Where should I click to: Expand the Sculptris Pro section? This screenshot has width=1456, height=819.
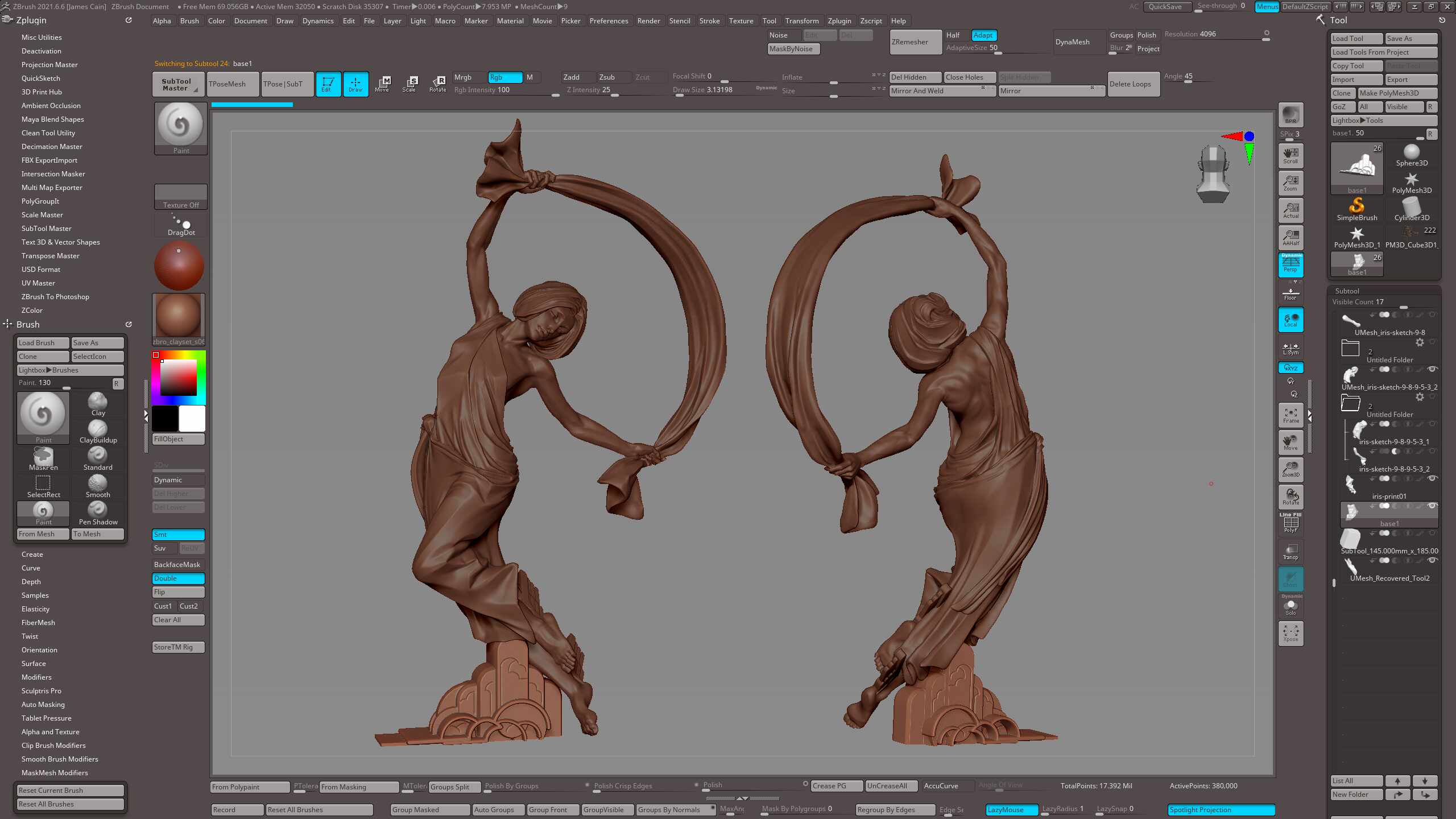(42, 690)
